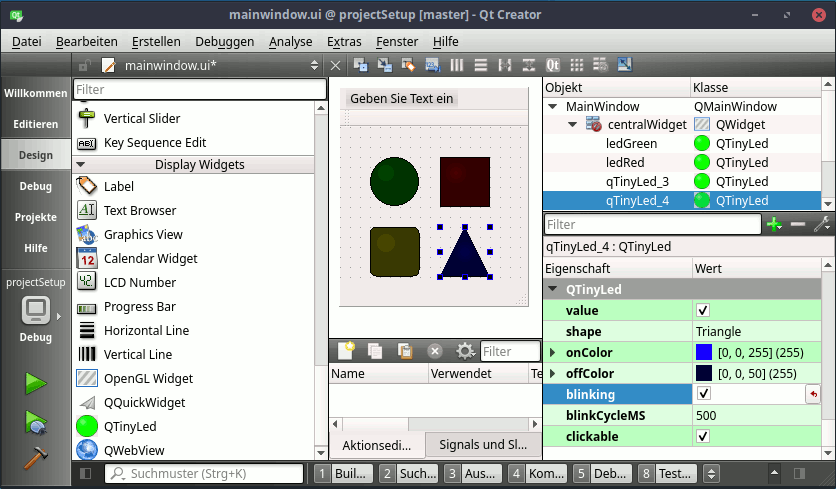
Task: Apply grid layout icon
Action: (x=576, y=65)
